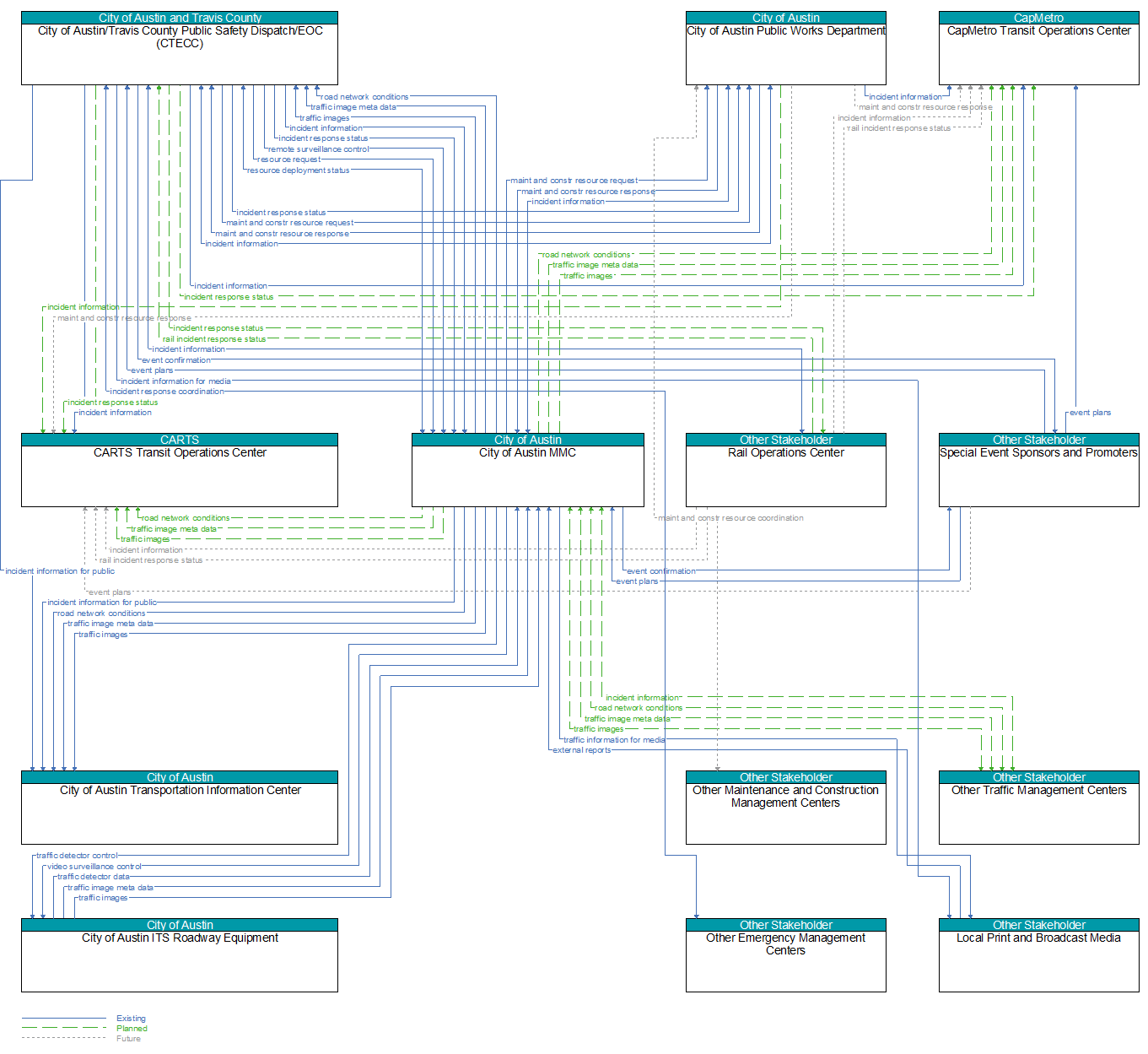
Task: Select Special Event Sponsors and Promoters node
Action: pyautogui.click(x=1038, y=469)
